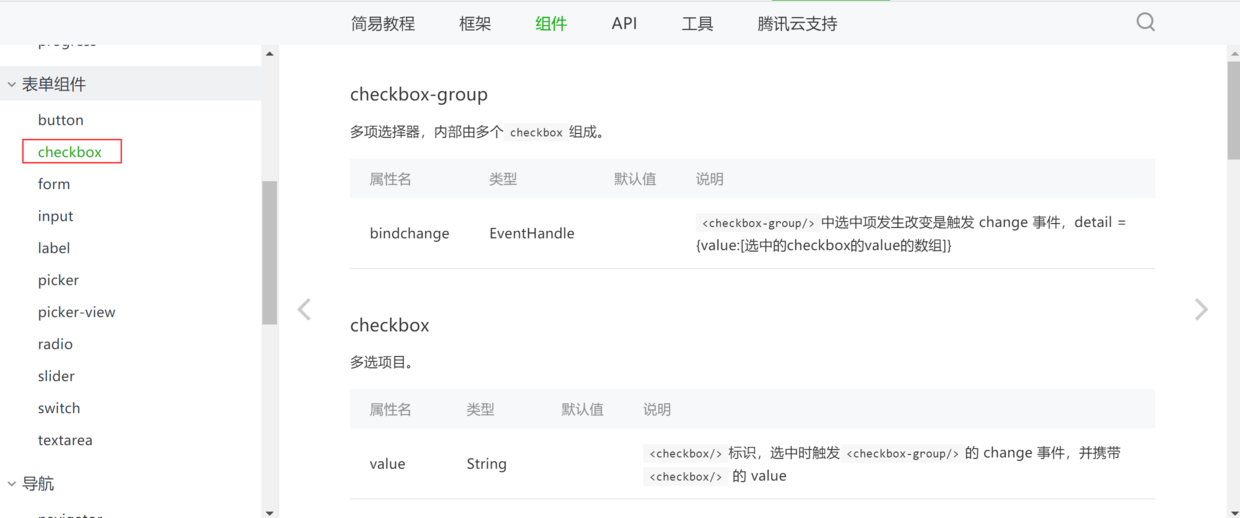This screenshot has height=518, width=1240.
Task: Collapse the 导航 section chevron
Action: [12, 484]
